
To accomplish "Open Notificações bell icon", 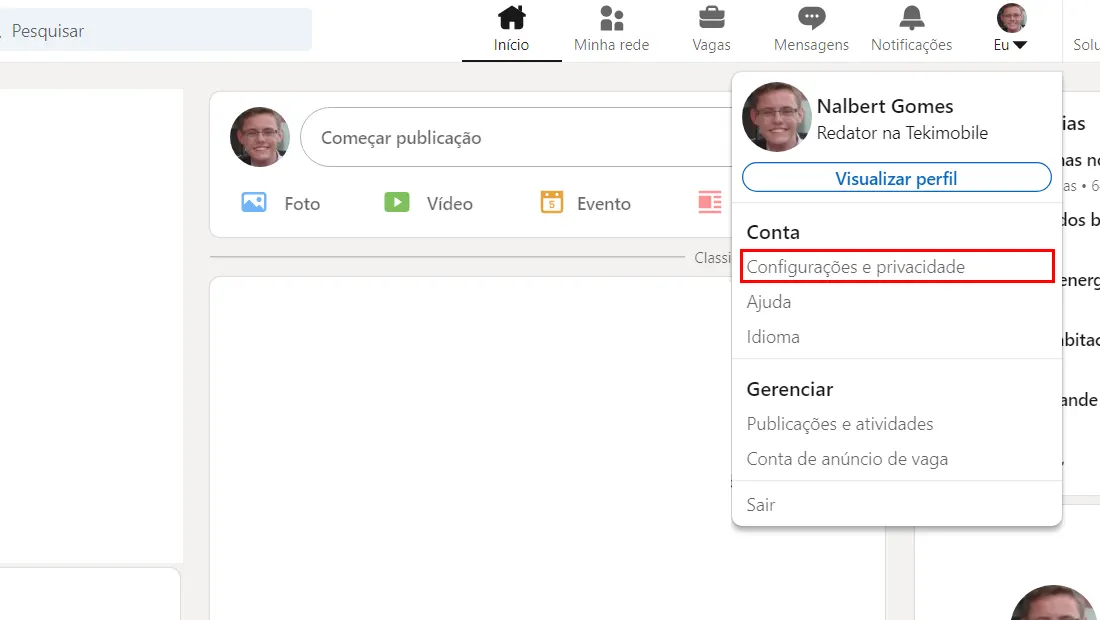I will tap(912, 18).
